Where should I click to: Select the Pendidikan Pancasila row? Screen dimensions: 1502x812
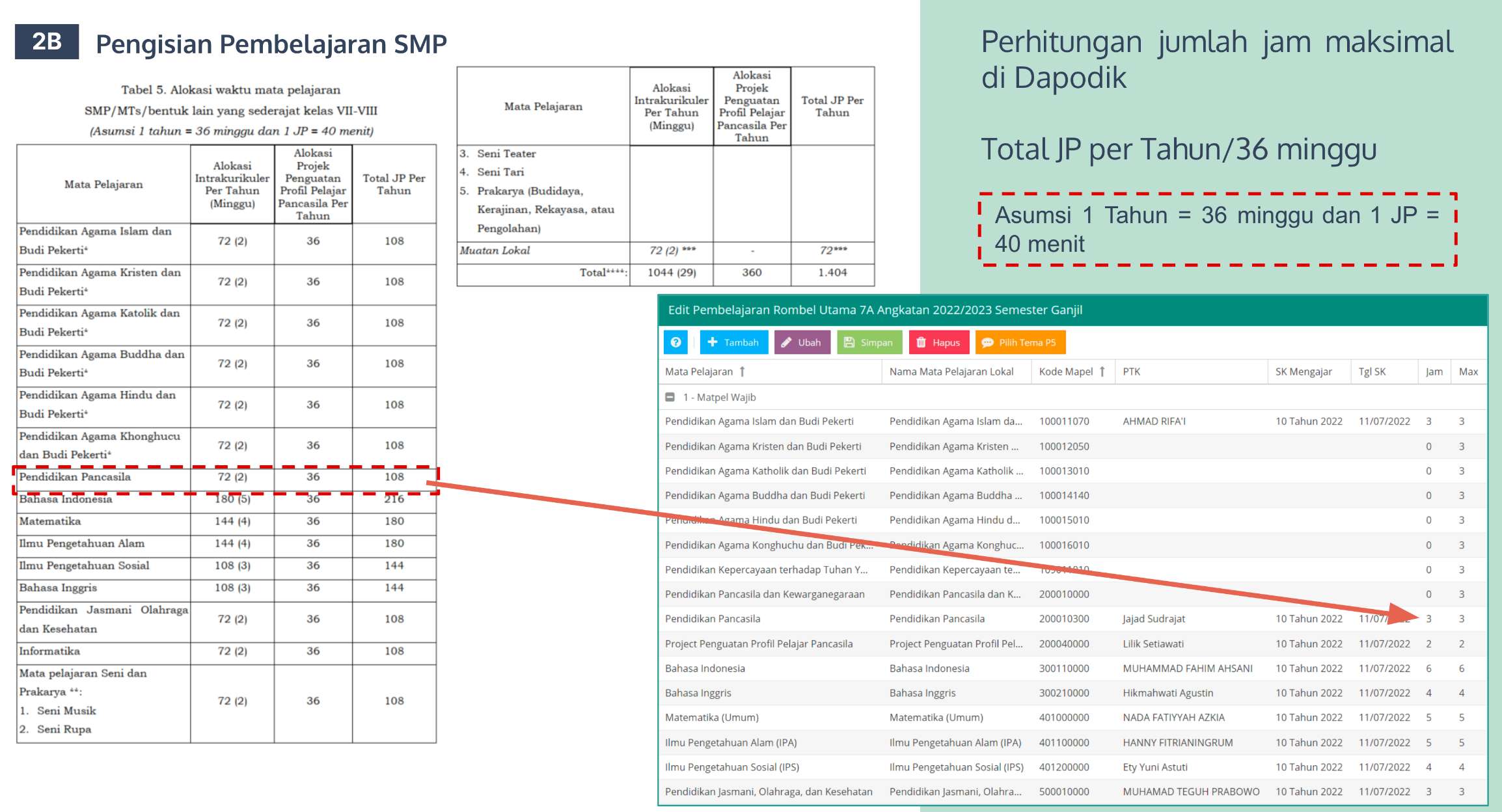713,619
